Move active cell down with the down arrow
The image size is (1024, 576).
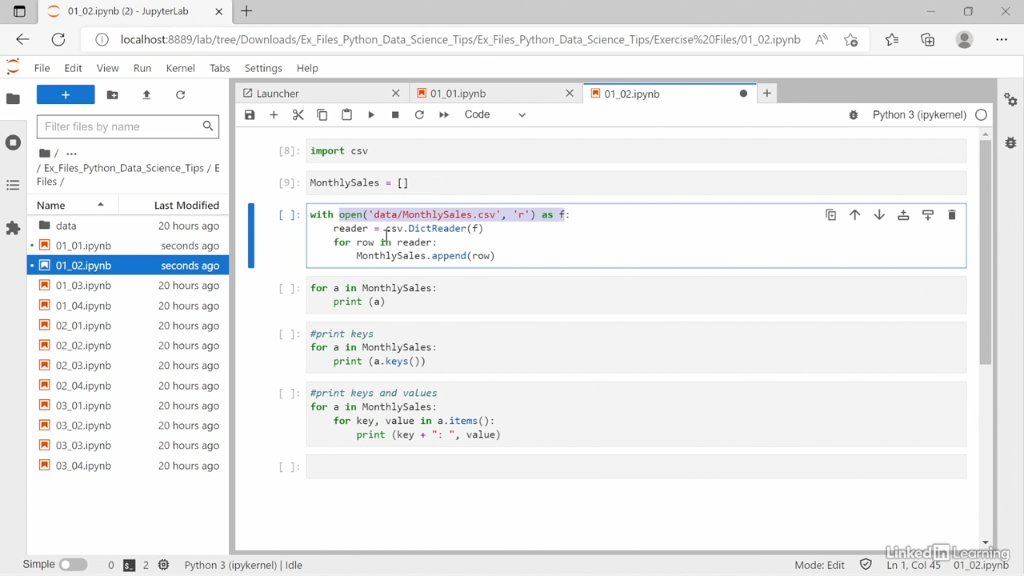click(x=879, y=215)
